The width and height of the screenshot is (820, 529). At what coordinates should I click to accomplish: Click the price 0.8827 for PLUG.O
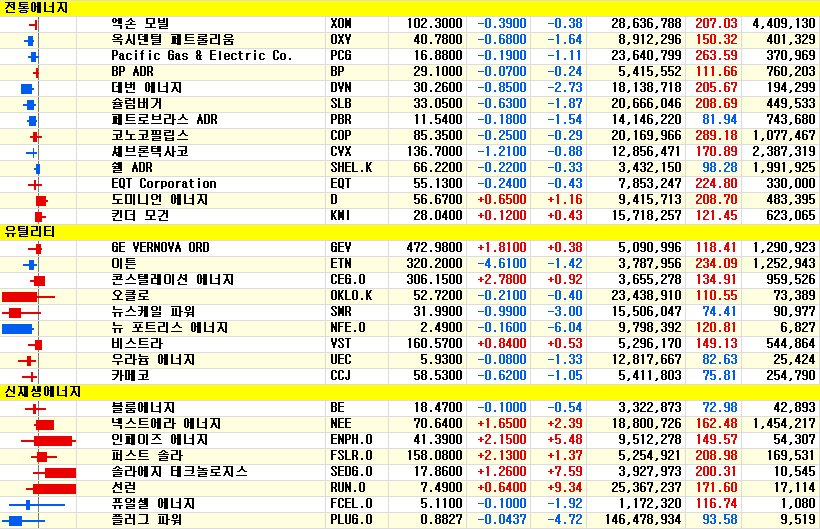coord(441,520)
